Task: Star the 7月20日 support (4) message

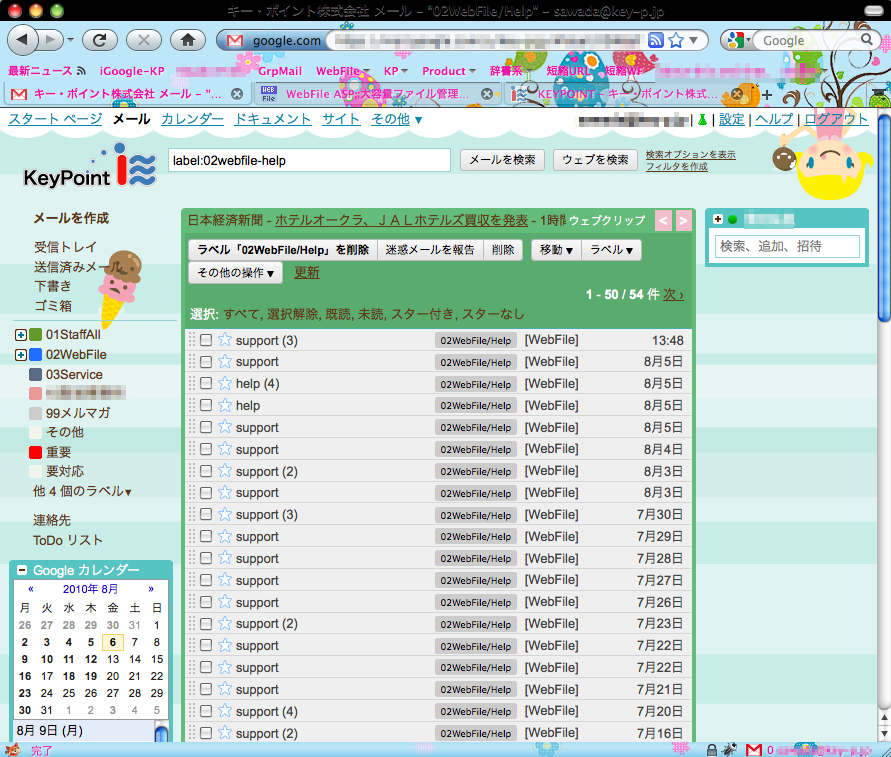Action: [225, 711]
